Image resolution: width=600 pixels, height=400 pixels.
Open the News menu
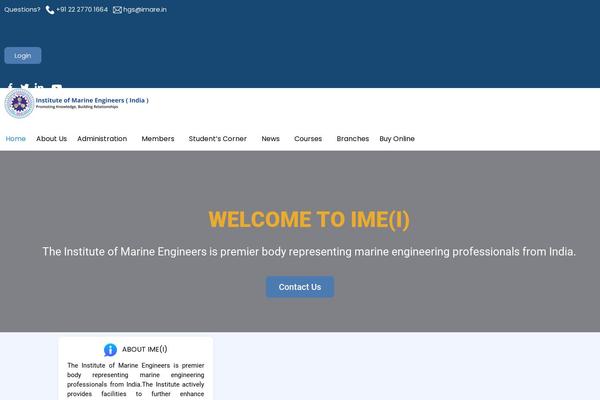pos(271,139)
